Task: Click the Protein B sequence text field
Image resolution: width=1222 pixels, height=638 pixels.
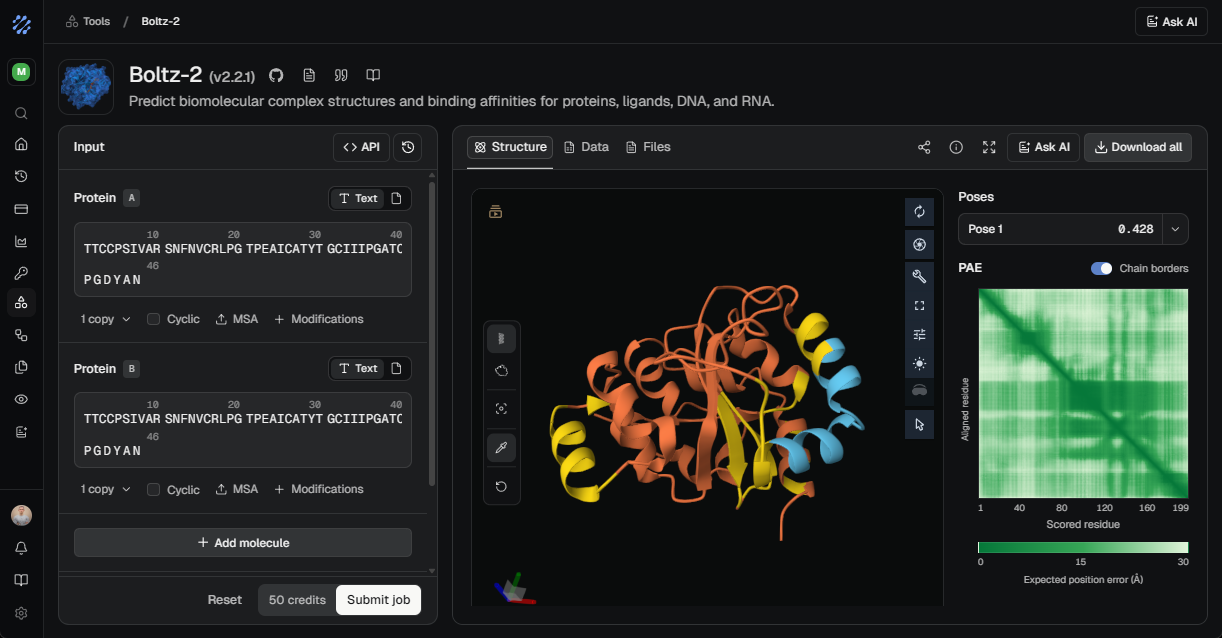Action: tap(243, 430)
